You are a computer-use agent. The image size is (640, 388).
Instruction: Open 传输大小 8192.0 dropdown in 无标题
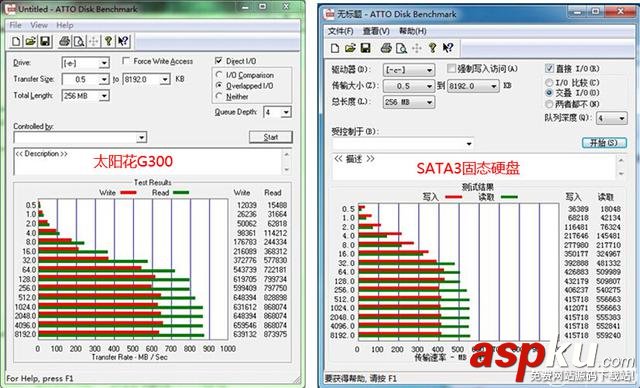pyautogui.click(x=473, y=86)
